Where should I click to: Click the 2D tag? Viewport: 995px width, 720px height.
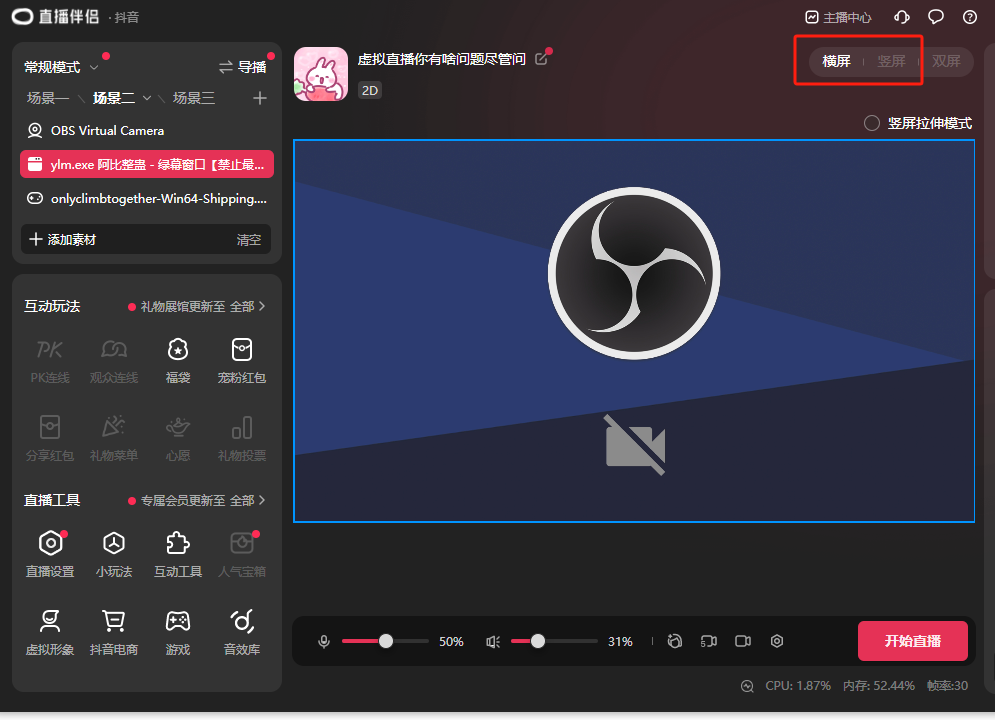click(370, 91)
